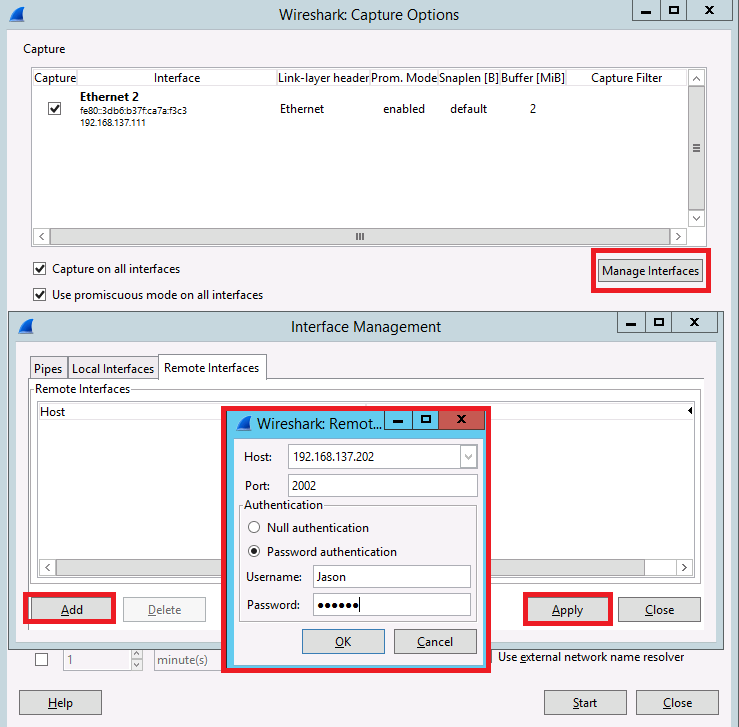This screenshot has width=739, height=727.
Task: Click the column collapse arrow in Remote Interfaces list
Action: (x=690, y=411)
